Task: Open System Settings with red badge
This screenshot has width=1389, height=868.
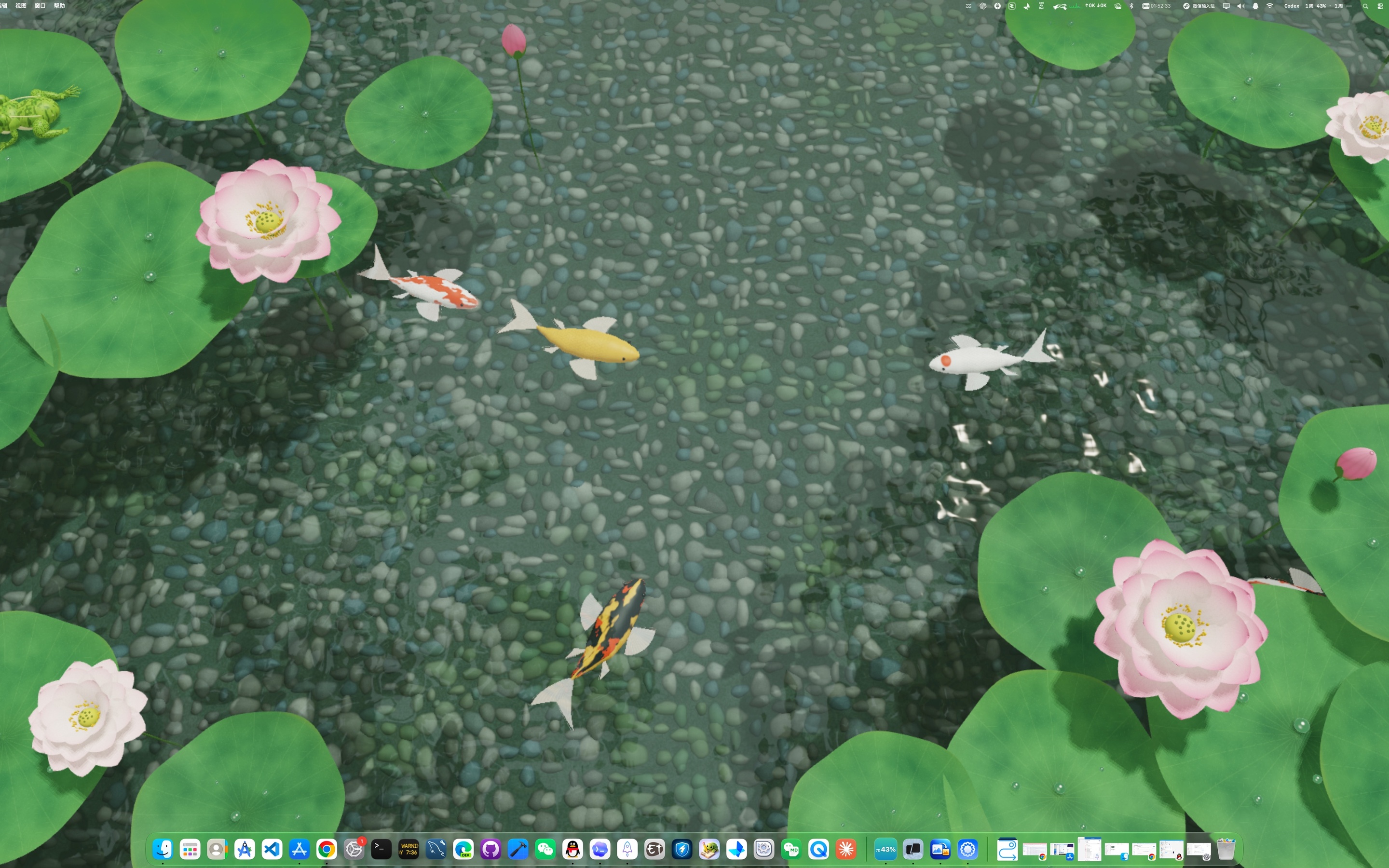Action: (x=354, y=849)
